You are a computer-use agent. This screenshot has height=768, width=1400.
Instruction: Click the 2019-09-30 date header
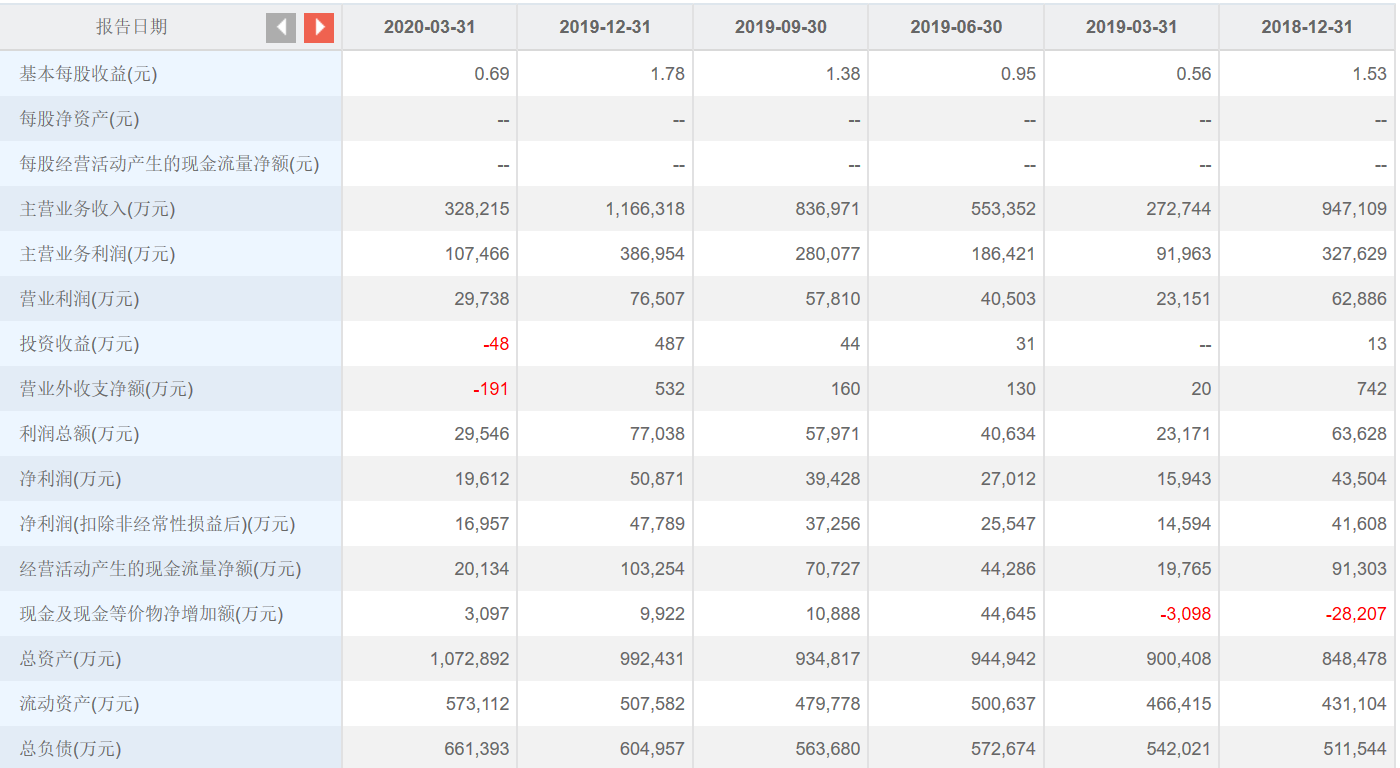point(780,27)
